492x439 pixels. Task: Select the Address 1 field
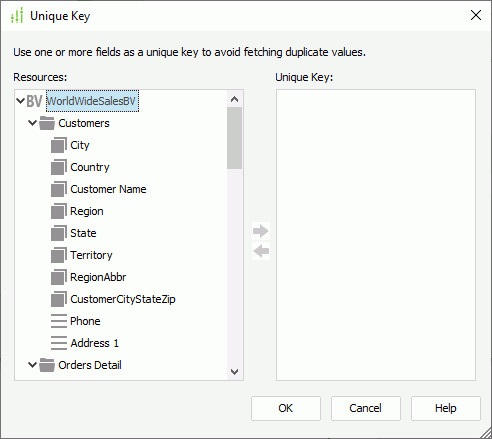[94, 343]
